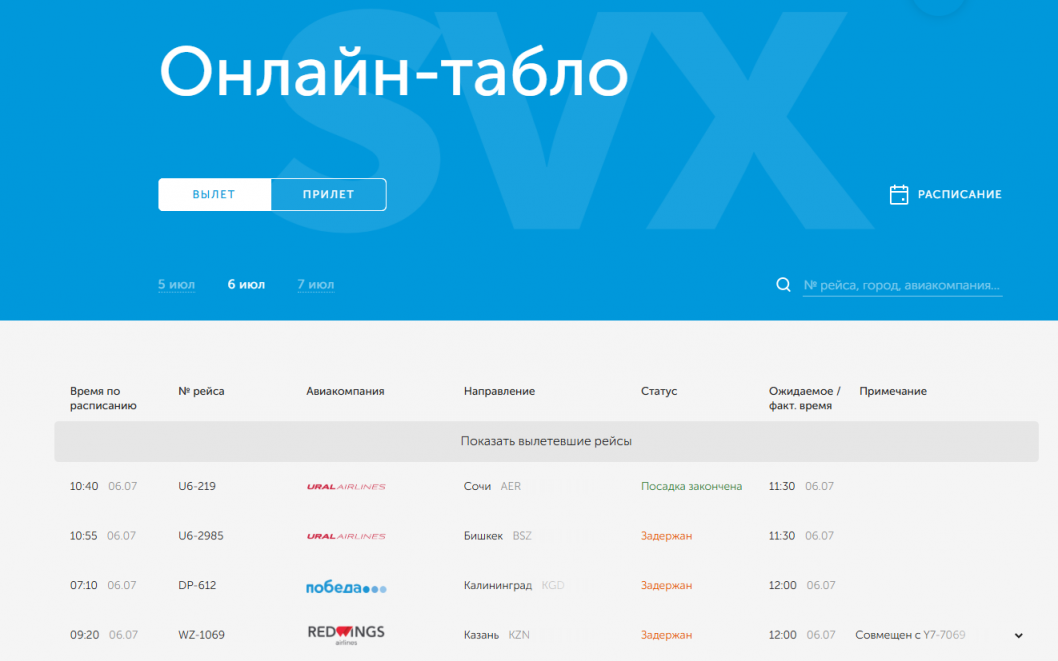Click the Время по расписанию column header

coord(103,398)
